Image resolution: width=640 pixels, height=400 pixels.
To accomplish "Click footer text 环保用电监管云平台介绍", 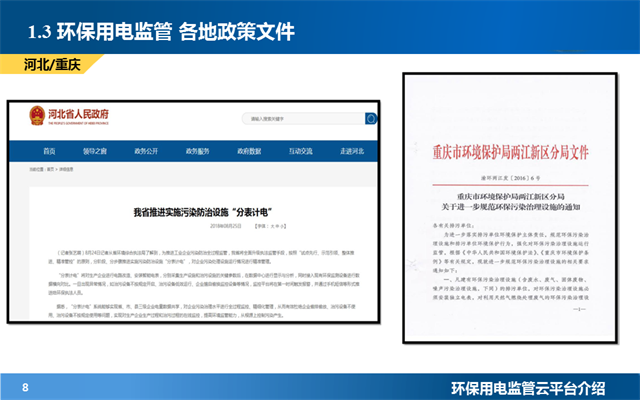I will [528, 388].
